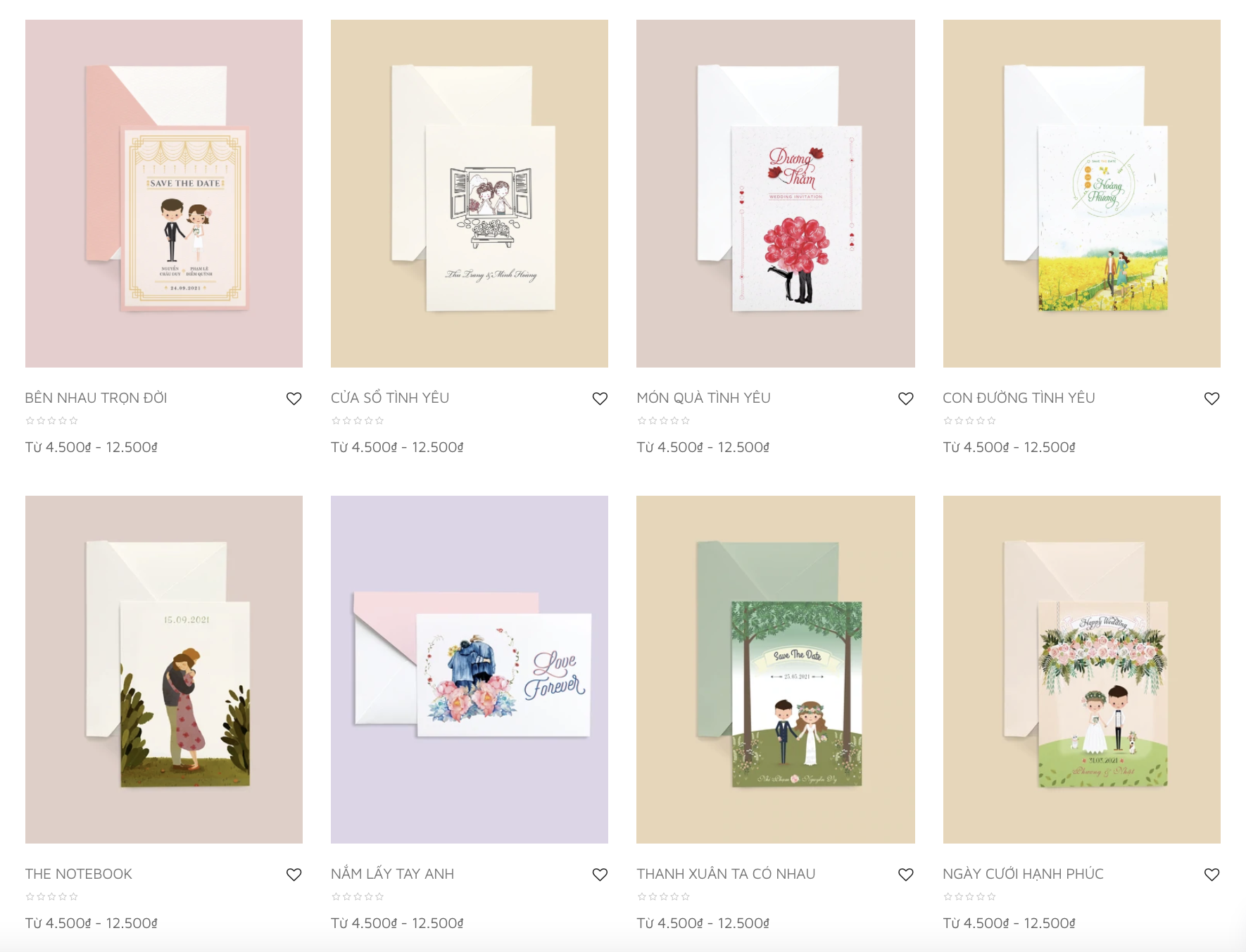Open the window couple sketch card image

click(470, 194)
